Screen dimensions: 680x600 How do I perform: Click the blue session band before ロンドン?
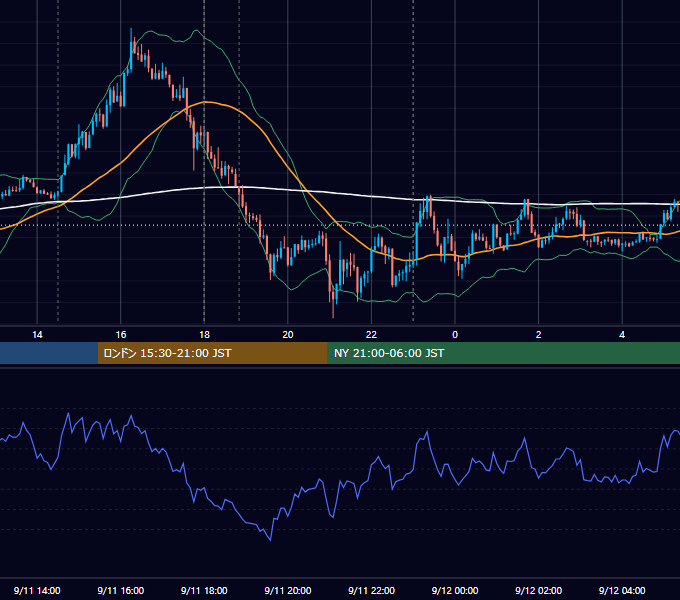pos(49,353)
